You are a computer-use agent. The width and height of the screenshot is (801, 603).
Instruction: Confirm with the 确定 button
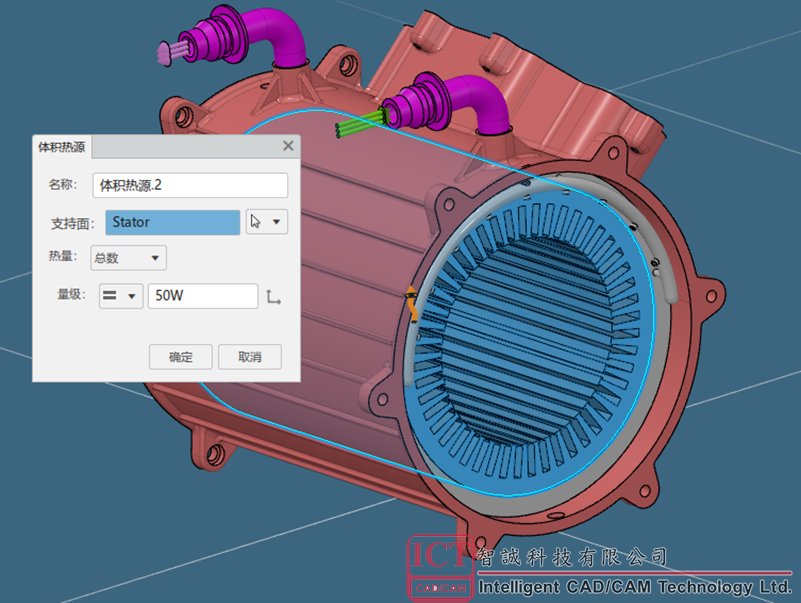(x=180, y=357)
